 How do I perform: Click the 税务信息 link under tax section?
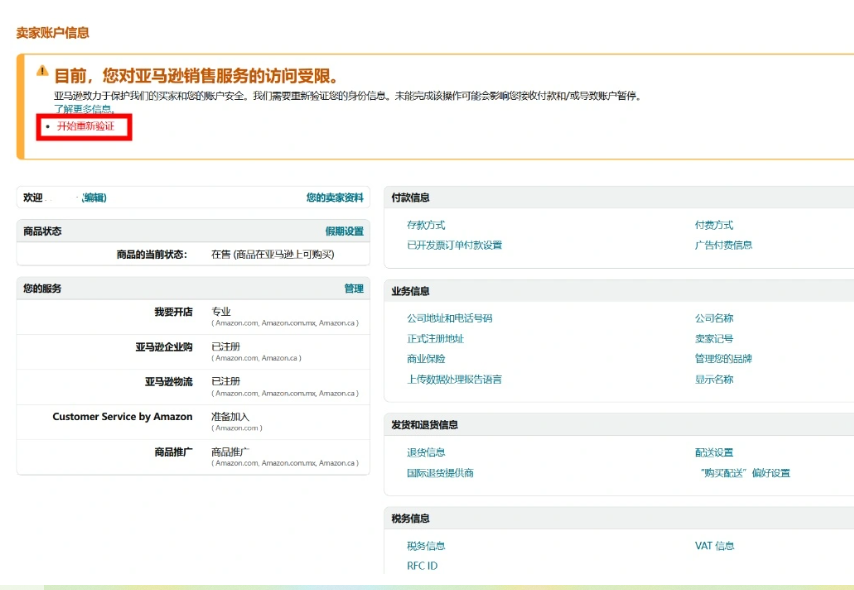point(426,546)
